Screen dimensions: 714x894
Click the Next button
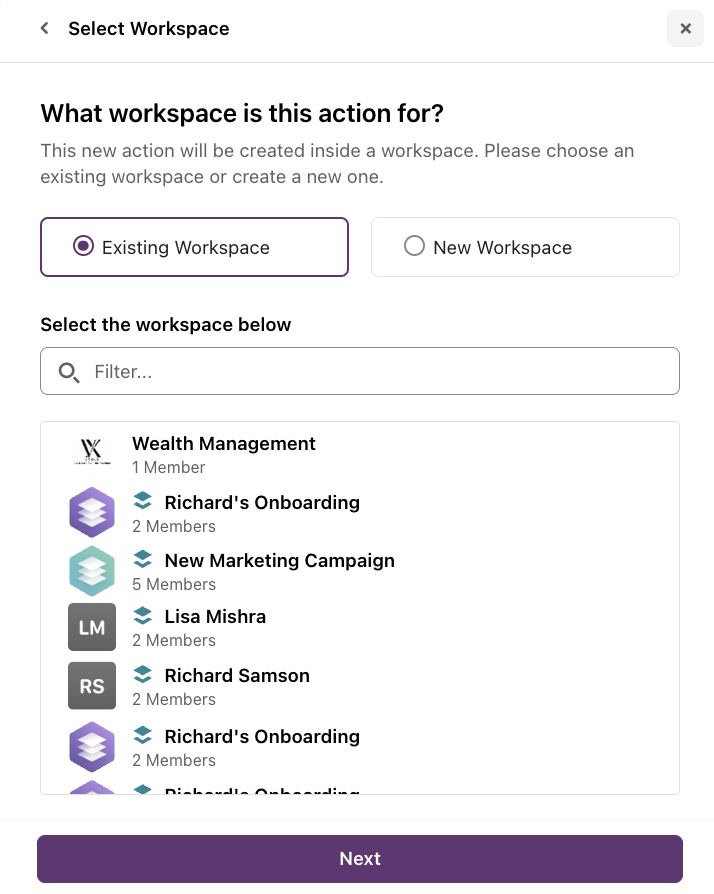pos(360,859)
